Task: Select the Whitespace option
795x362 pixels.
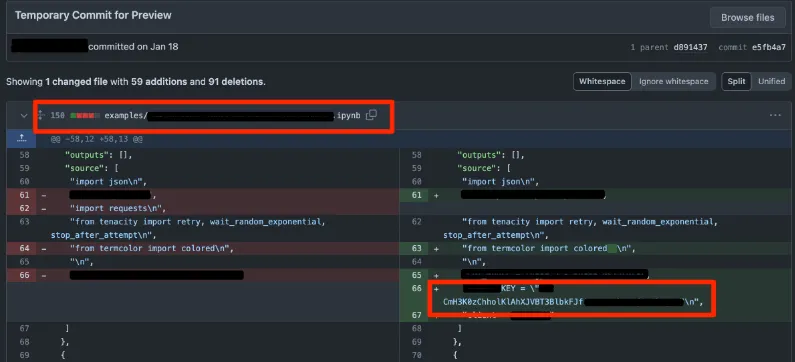Action: 602,82
